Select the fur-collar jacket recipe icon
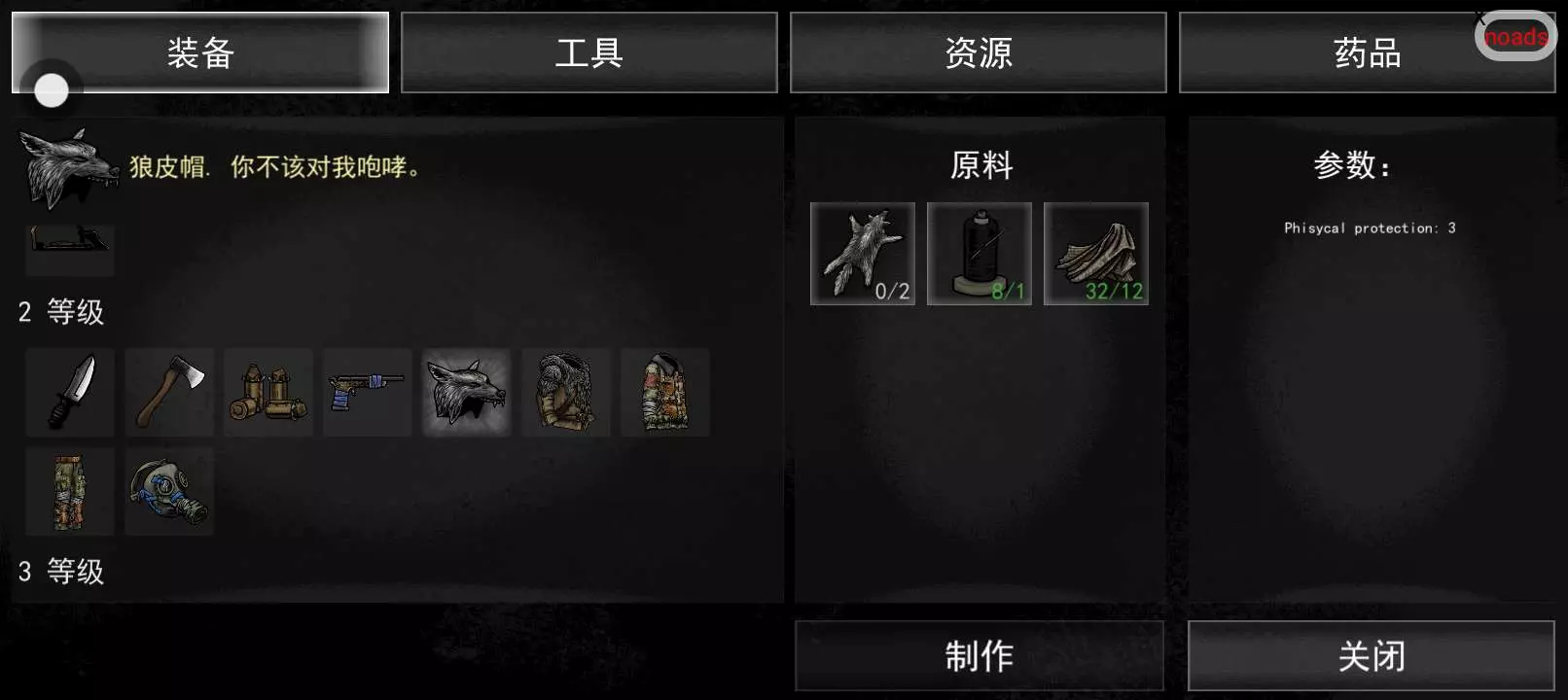 click(x=566, y=393)
